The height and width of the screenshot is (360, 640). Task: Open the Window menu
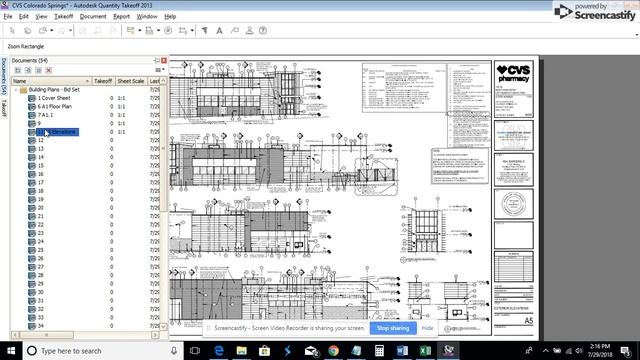pos(147,16)
